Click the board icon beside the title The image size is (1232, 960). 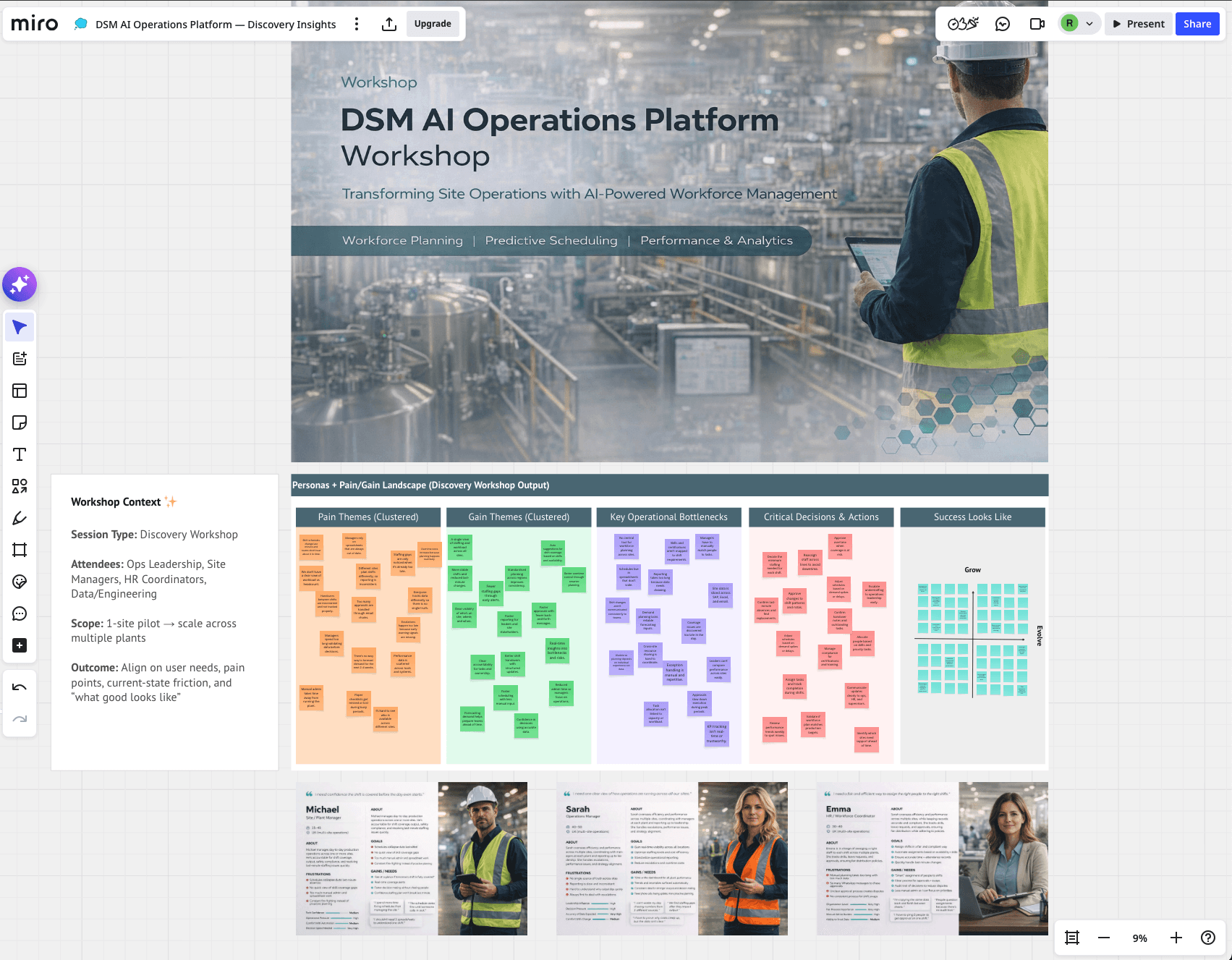81,24
